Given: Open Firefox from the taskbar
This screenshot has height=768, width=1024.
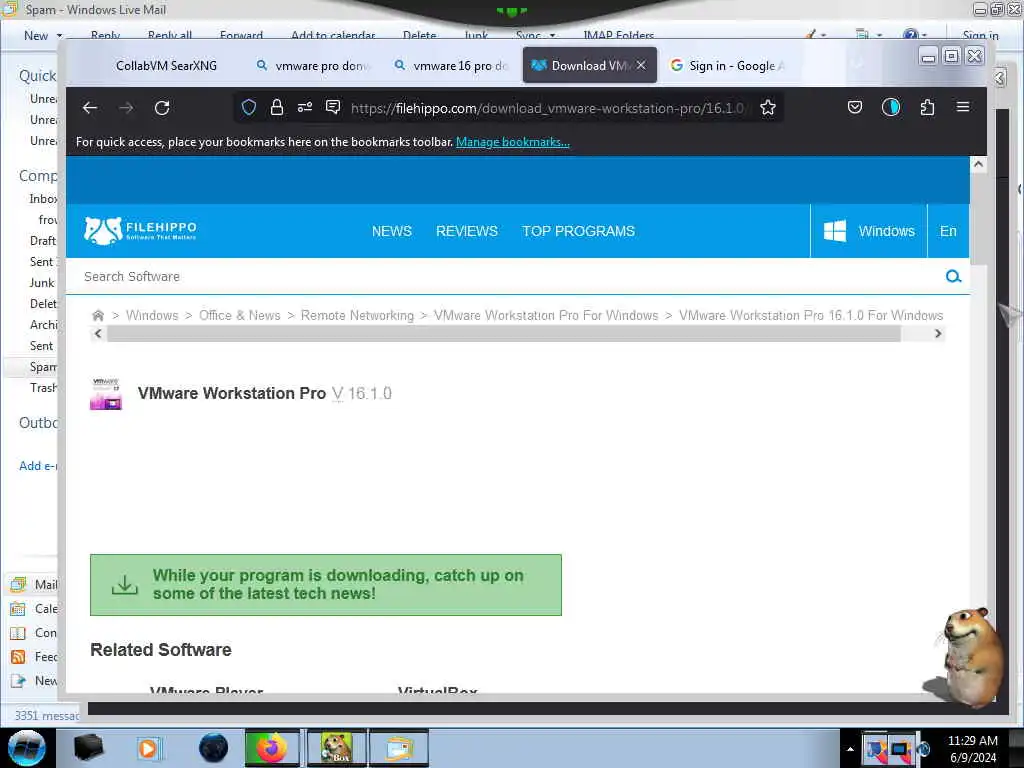Looking at the screenshot, I should 272,748.
